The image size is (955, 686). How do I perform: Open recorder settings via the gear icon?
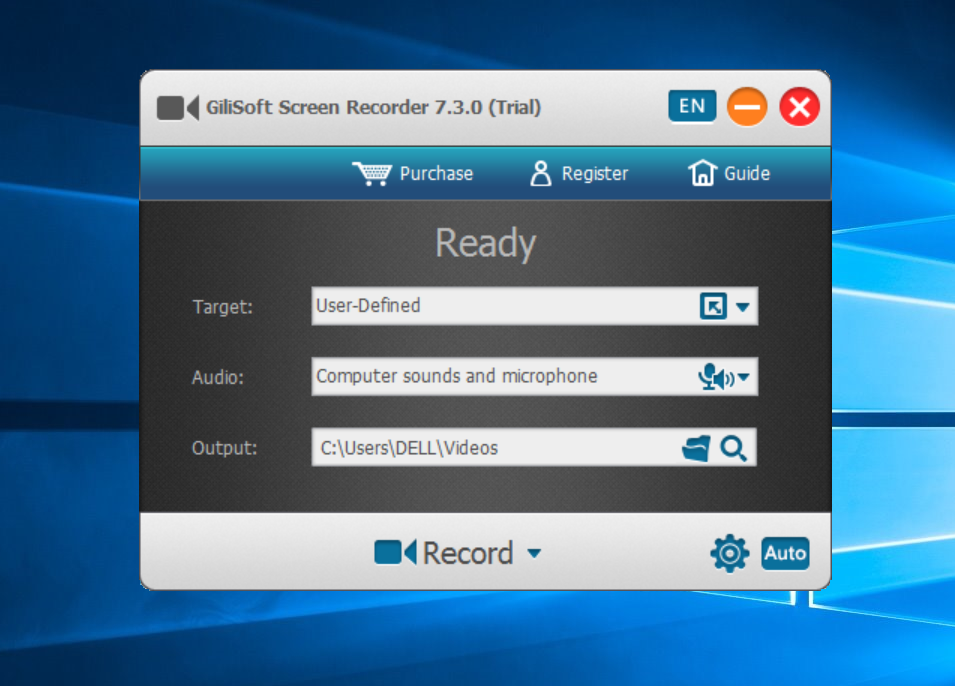pos(729,552)
